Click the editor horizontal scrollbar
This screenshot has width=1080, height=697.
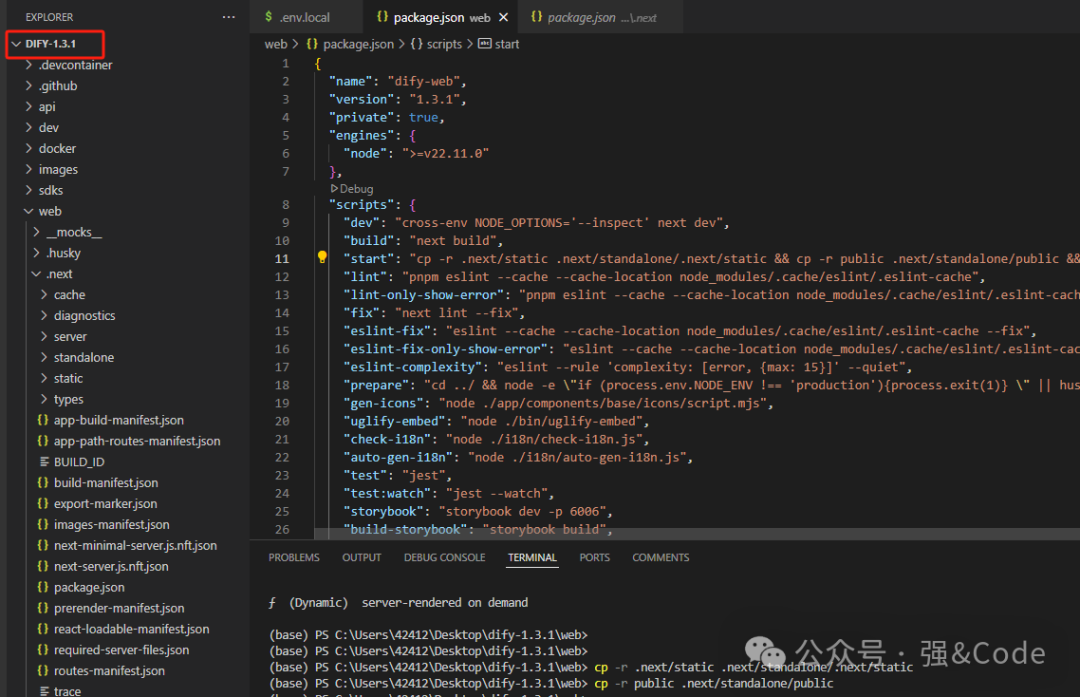(x=696, y=534)
